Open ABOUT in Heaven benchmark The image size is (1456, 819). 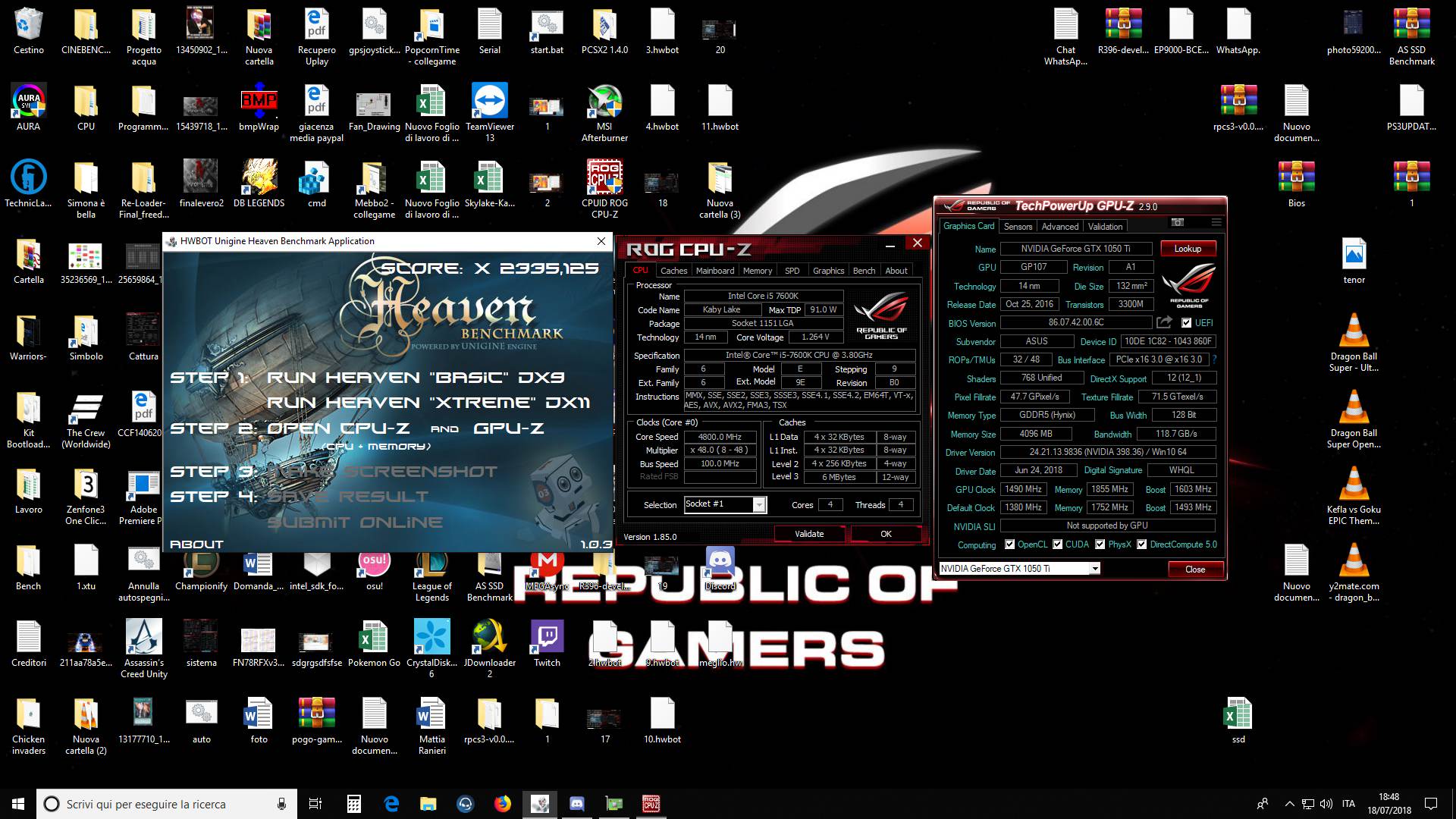(196, 544)
